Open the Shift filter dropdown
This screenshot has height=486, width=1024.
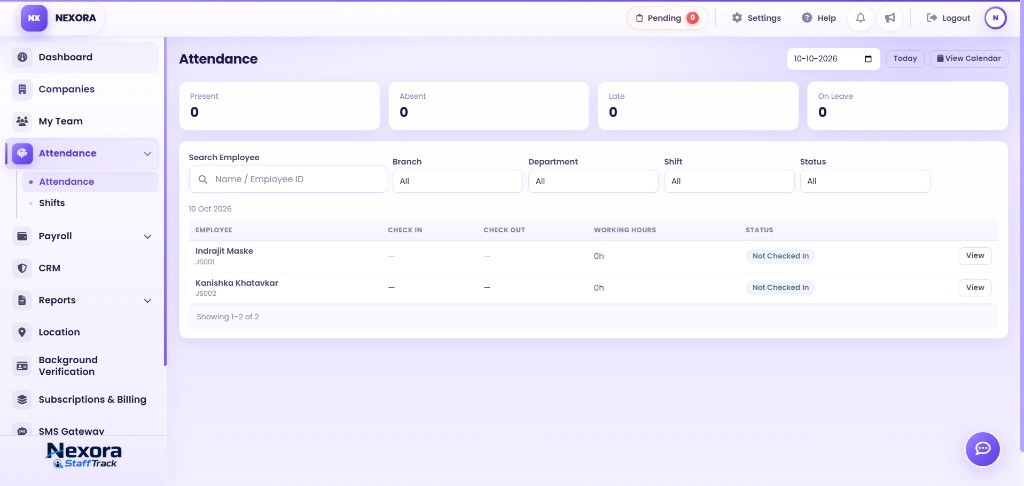[729, 181]
